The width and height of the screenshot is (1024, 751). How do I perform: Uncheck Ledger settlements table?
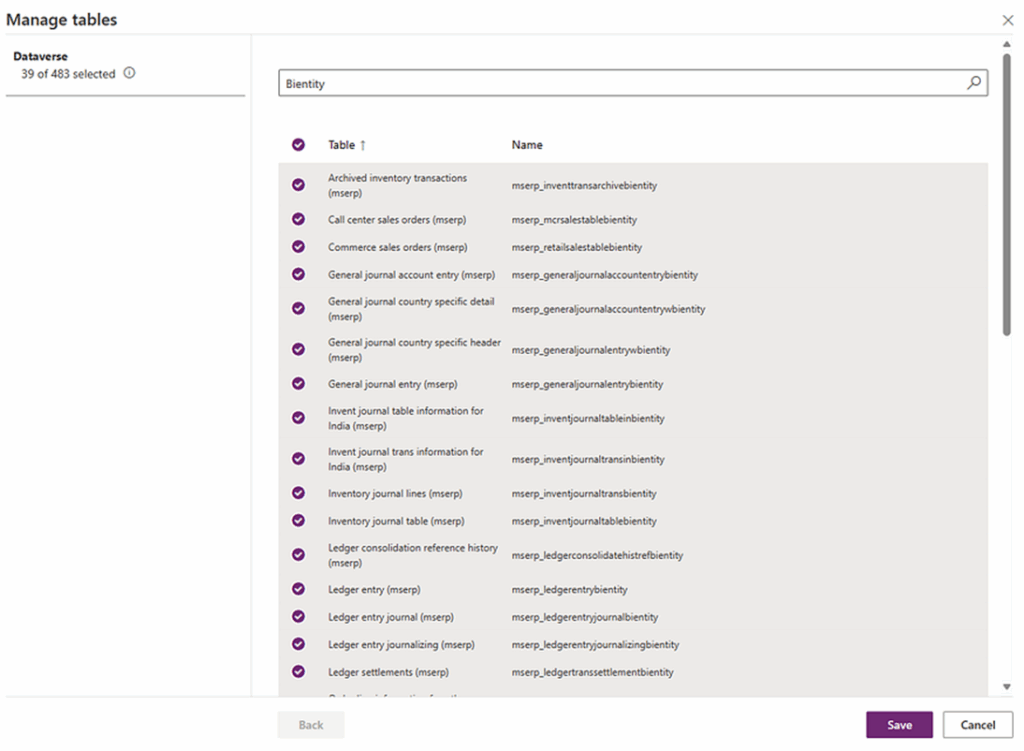click(x=298, y=672)
